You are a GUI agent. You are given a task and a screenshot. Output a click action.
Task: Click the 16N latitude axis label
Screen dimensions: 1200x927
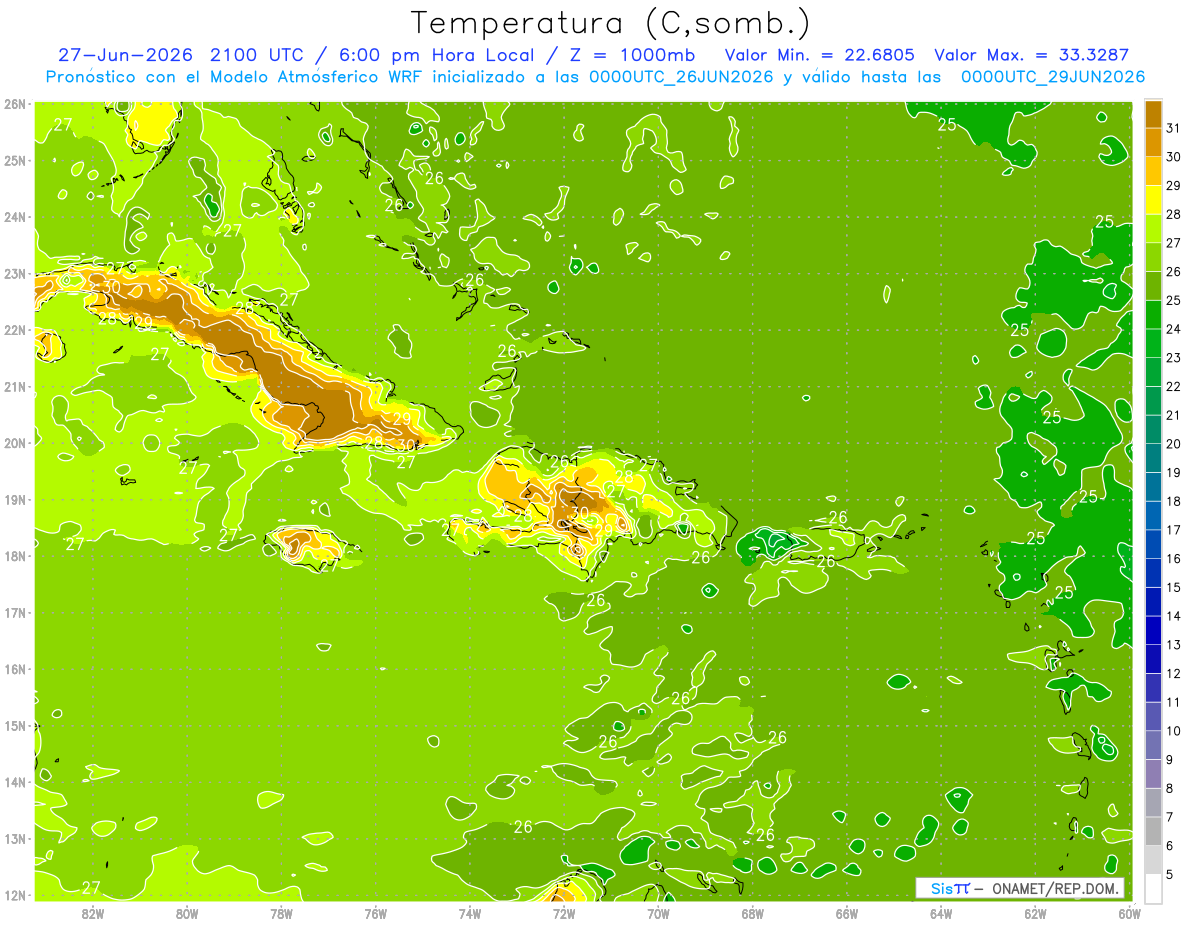click(x=15, y=669)
